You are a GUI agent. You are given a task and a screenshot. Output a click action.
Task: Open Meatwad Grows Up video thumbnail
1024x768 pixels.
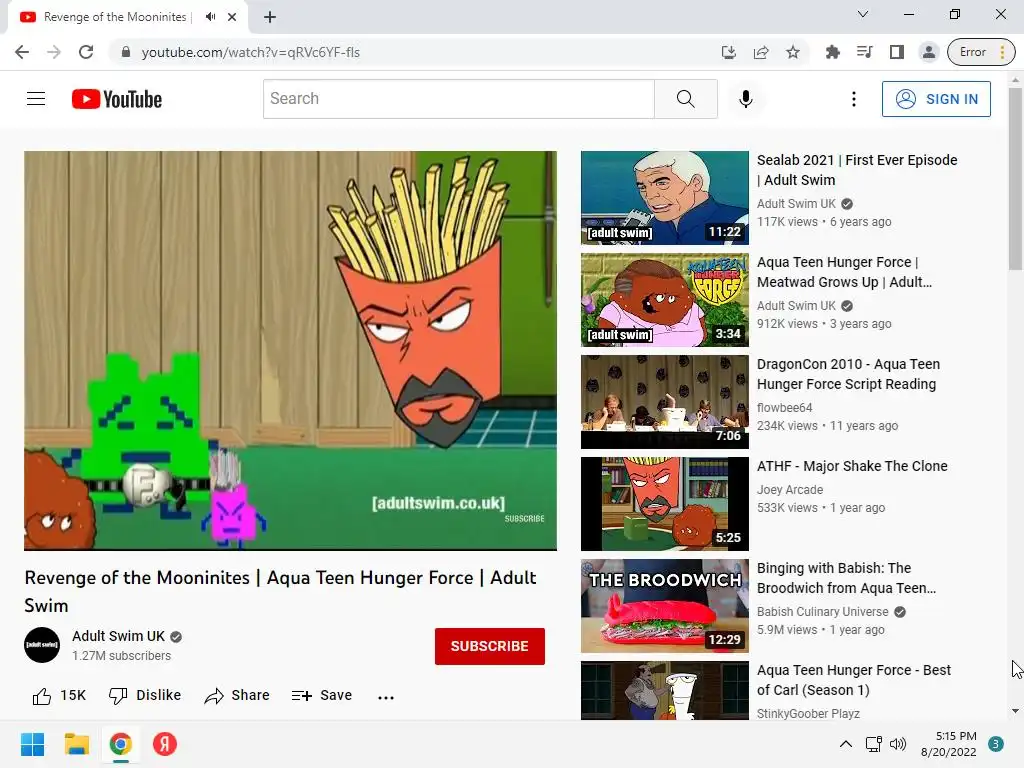[665, 300]
